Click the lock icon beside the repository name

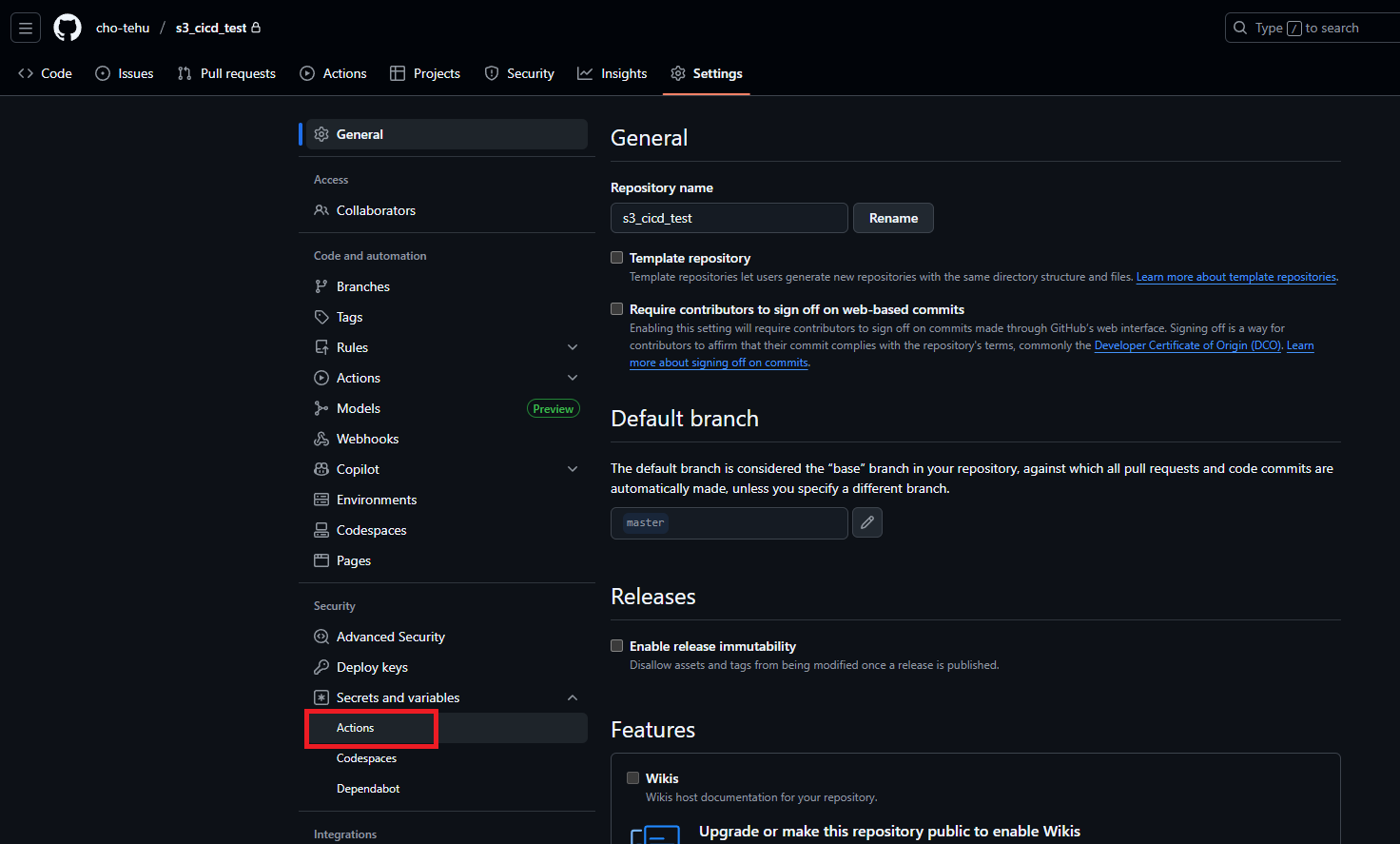[x=256, y=28]
